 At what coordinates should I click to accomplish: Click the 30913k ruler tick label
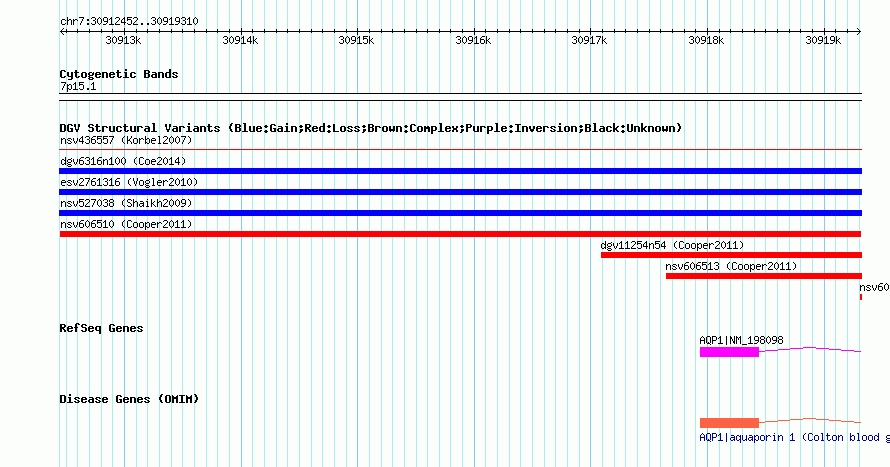tap(123, 40)
